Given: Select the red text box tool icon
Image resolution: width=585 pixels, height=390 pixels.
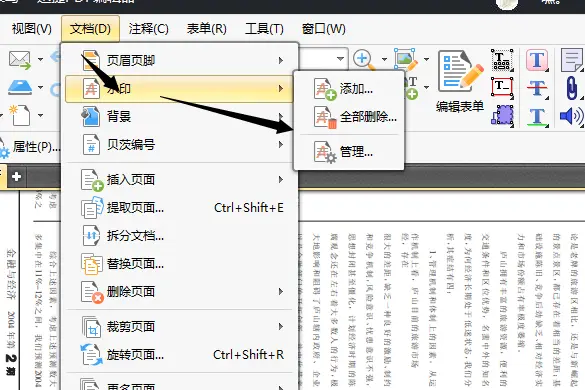Looking at the screenshot, I should (502, 87).
